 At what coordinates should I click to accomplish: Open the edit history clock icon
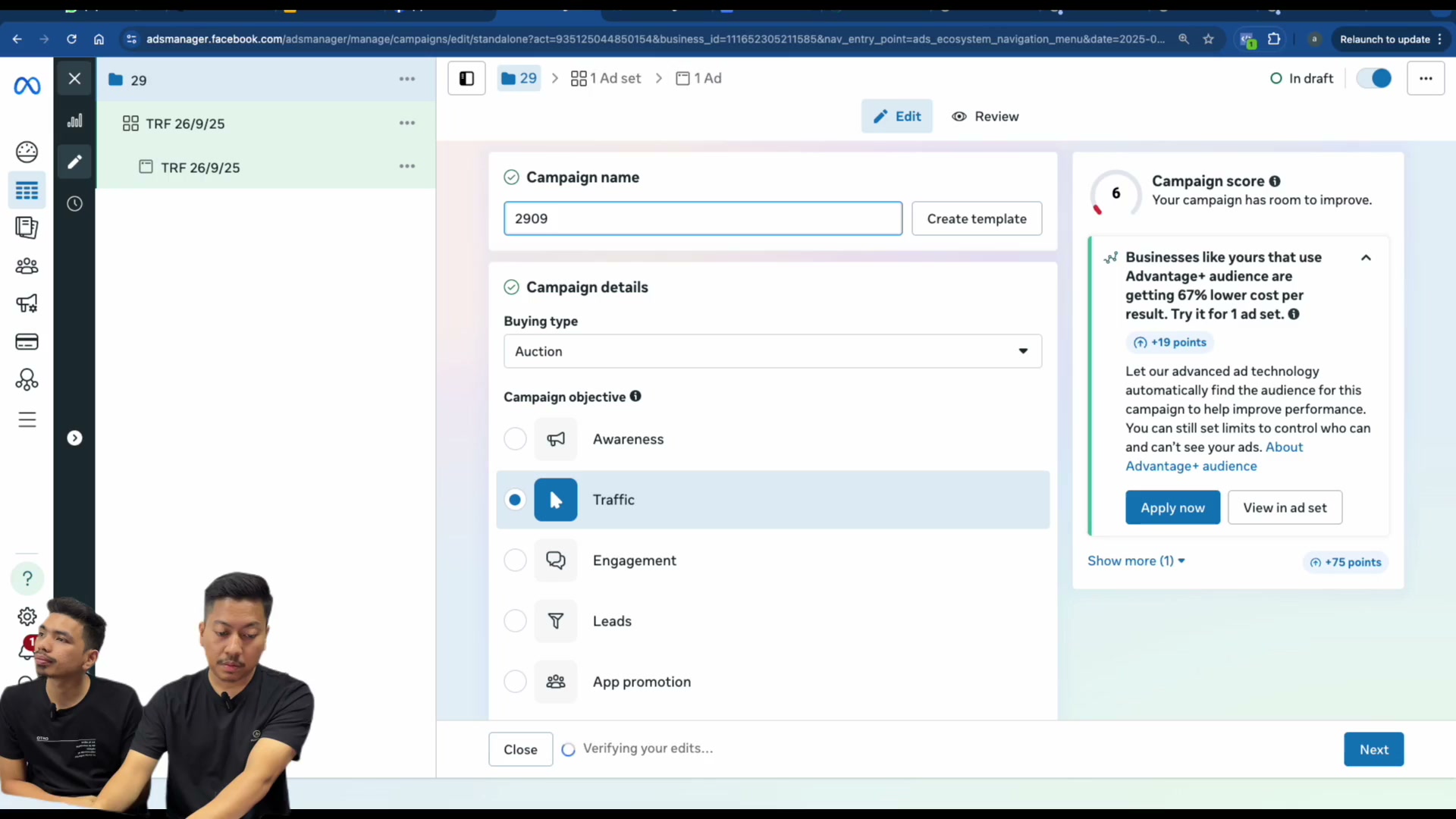(74, 203)
